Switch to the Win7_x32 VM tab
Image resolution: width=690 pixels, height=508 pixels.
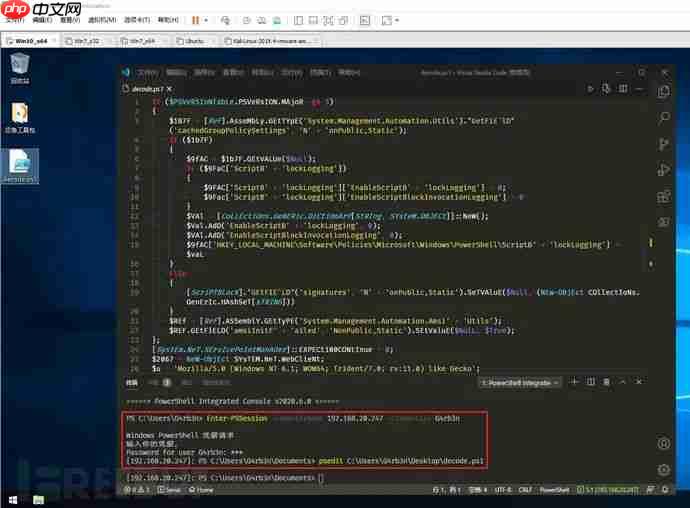86,41
